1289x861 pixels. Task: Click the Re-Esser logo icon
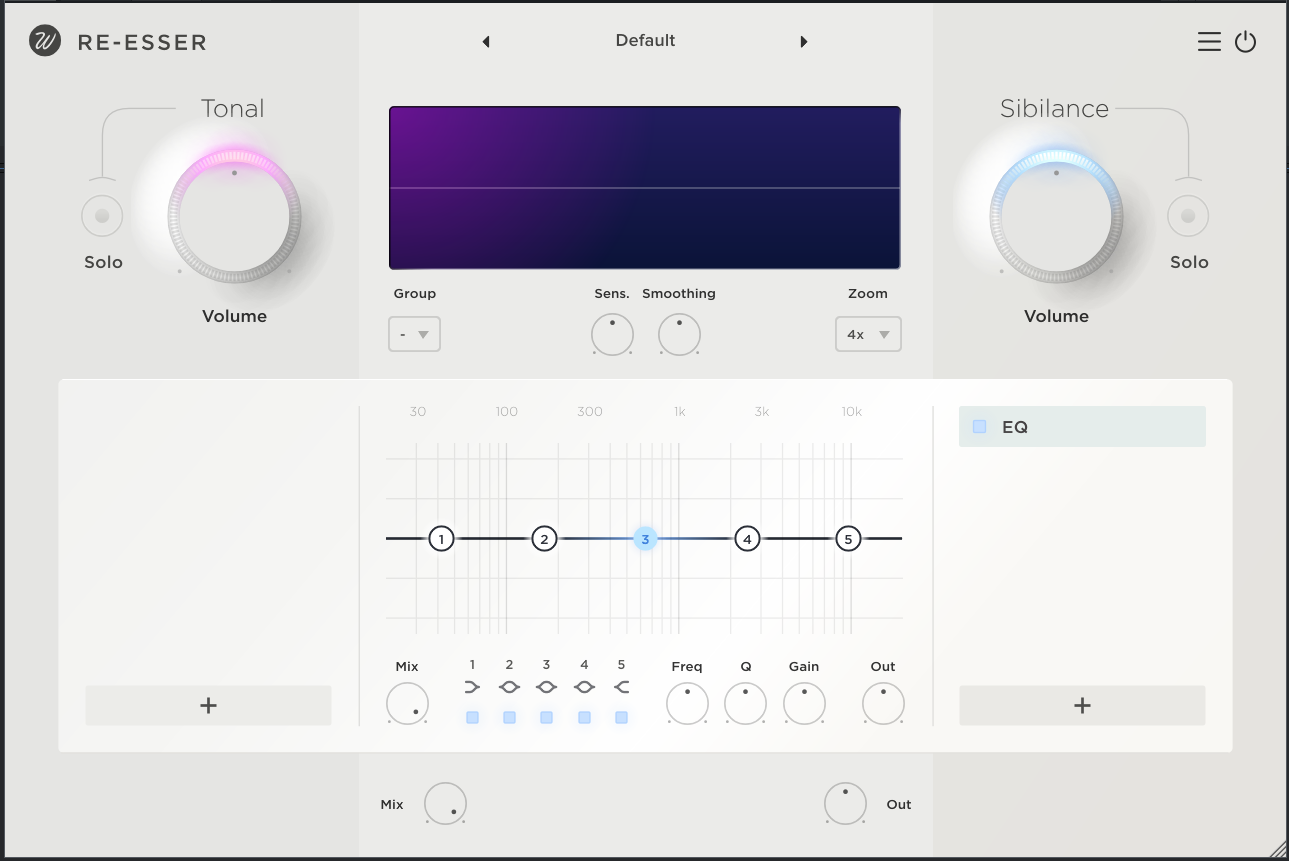coord(45,41)
